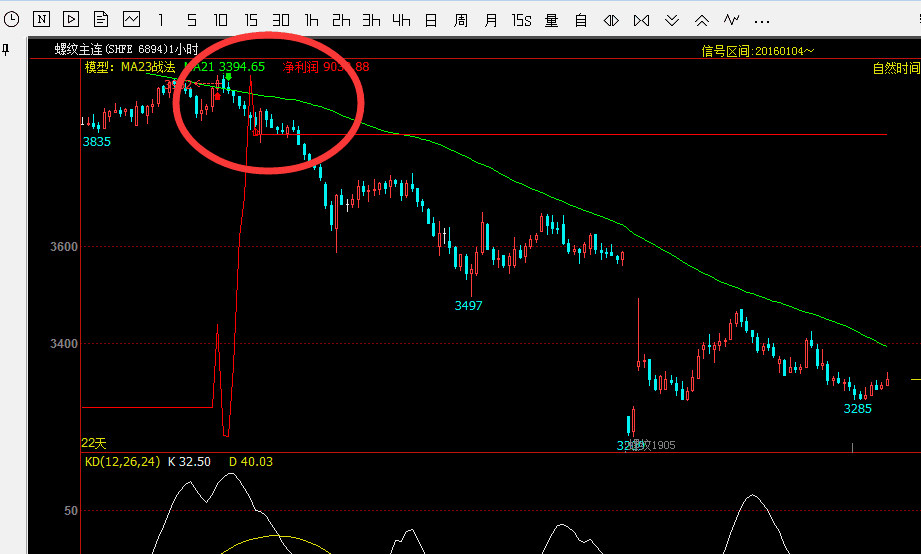
Task: Select the 月 monthly period
Action: point(491,19)
